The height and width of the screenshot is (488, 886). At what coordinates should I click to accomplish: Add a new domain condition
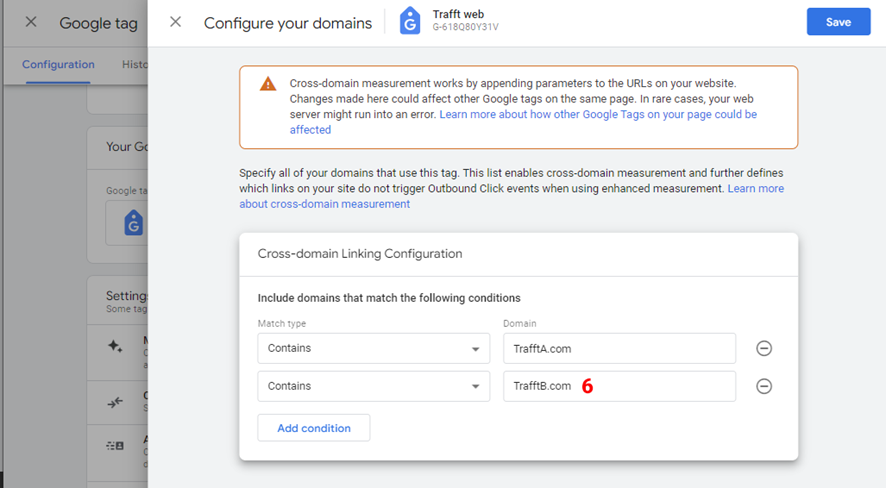(x=314, y=428)
